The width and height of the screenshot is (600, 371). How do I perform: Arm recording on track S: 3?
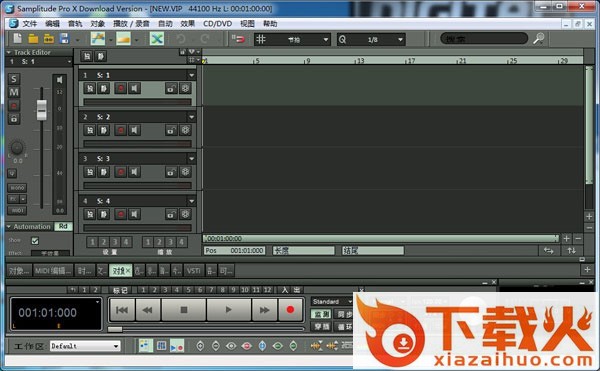coord(121,172)
